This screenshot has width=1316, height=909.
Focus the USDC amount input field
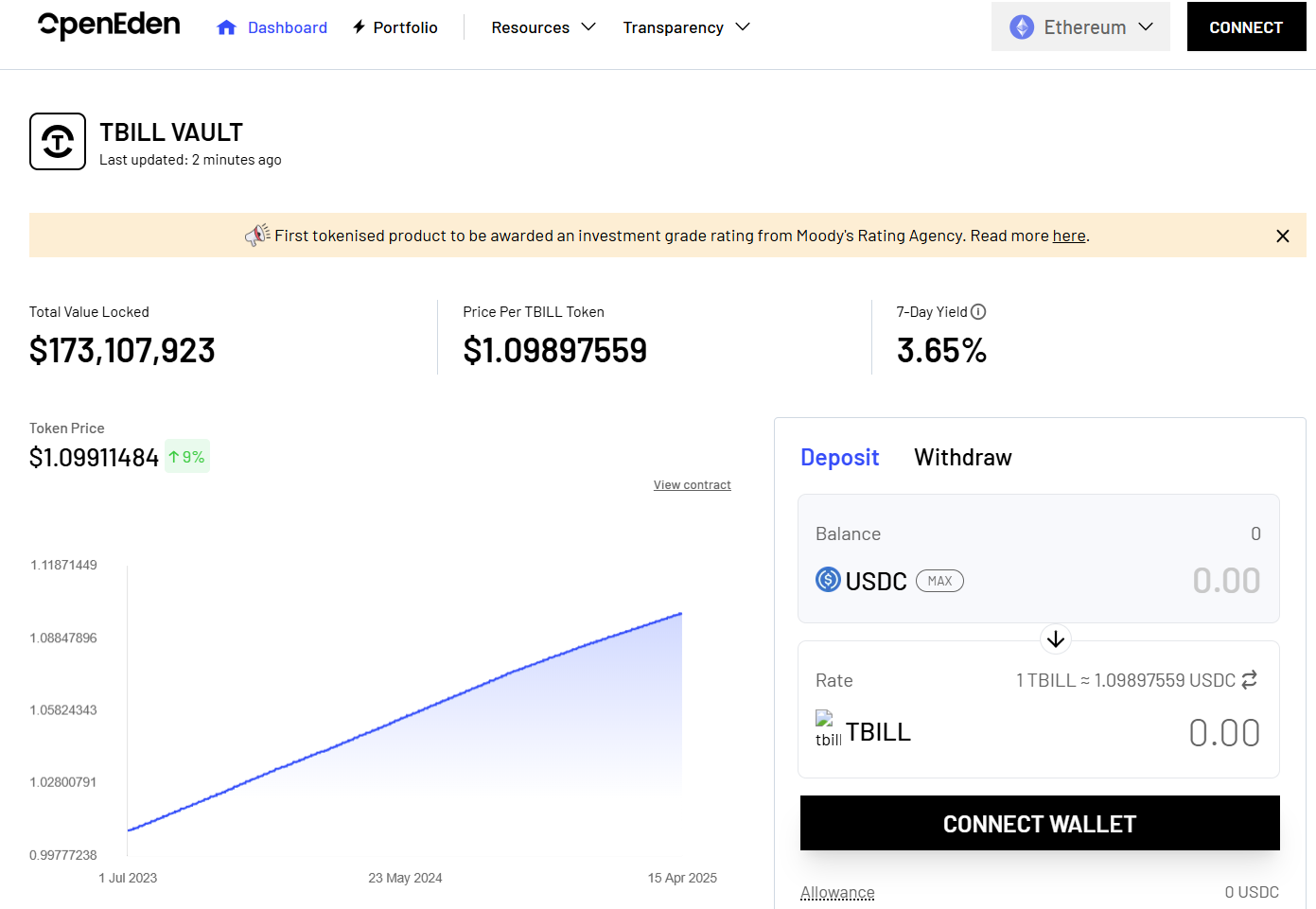[1226, 580]
